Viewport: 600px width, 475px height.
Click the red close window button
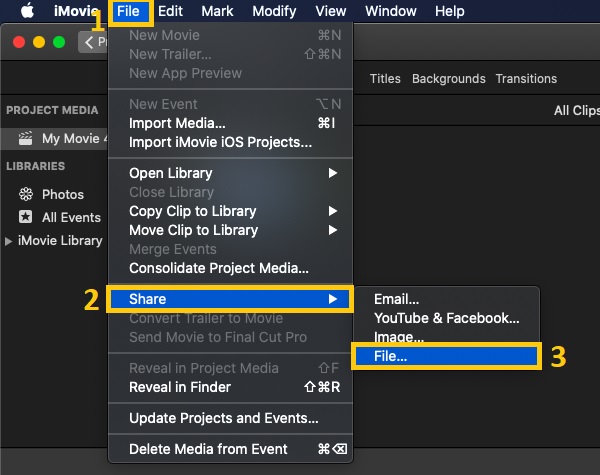(x=19, y=42)
